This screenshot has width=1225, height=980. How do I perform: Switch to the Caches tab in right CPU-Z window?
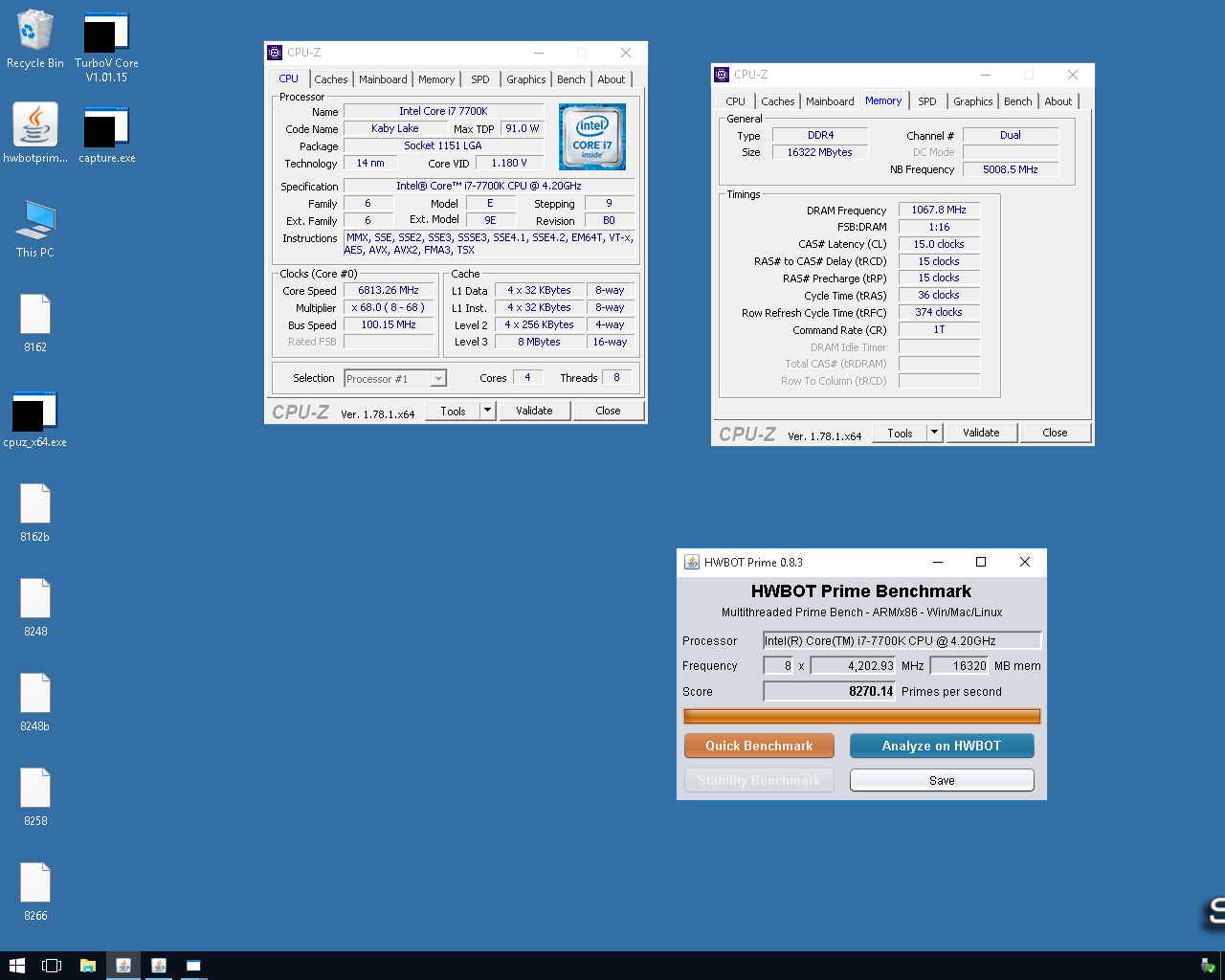778,101
